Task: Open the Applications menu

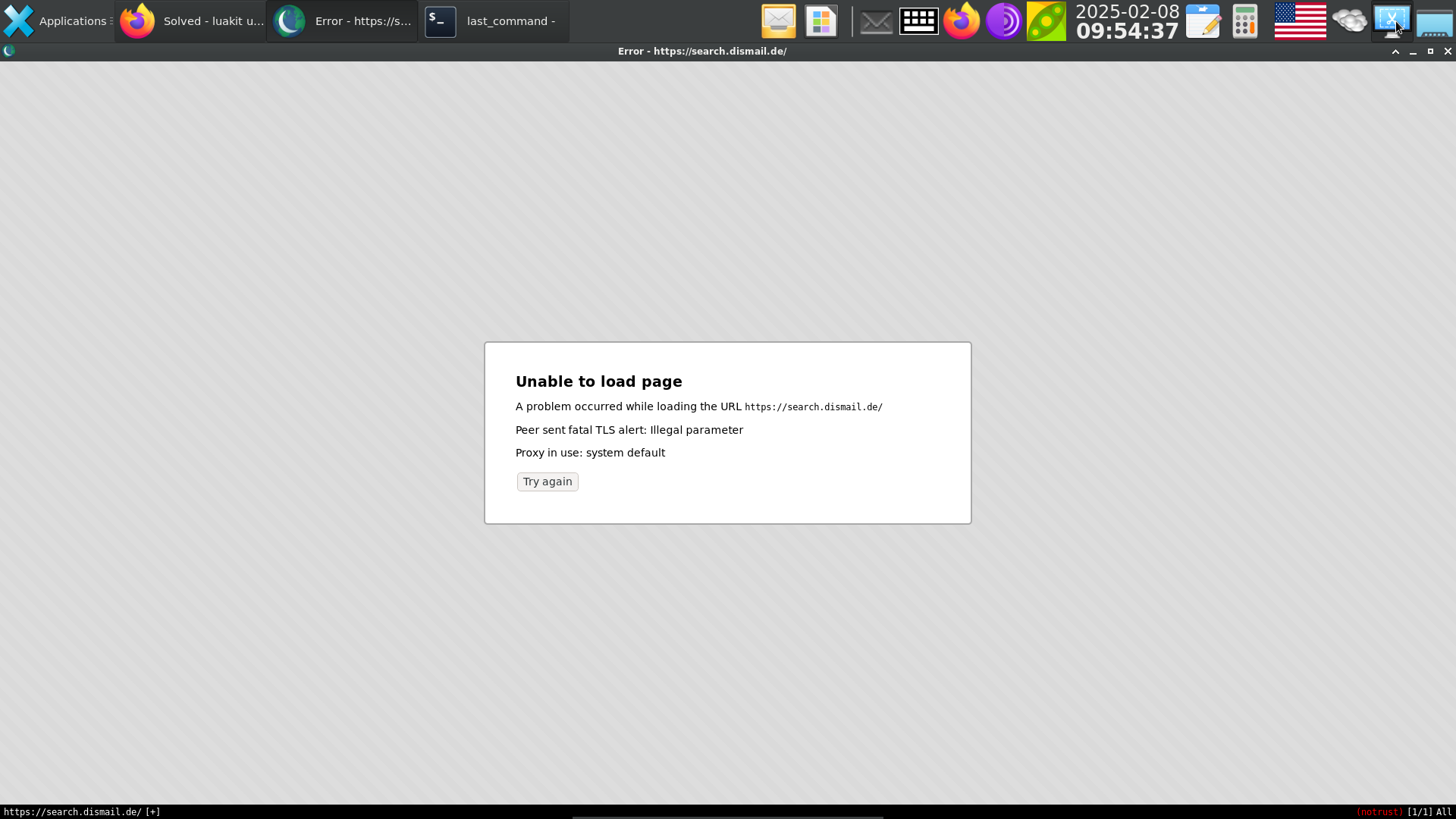Action: [x=58, y=21]
